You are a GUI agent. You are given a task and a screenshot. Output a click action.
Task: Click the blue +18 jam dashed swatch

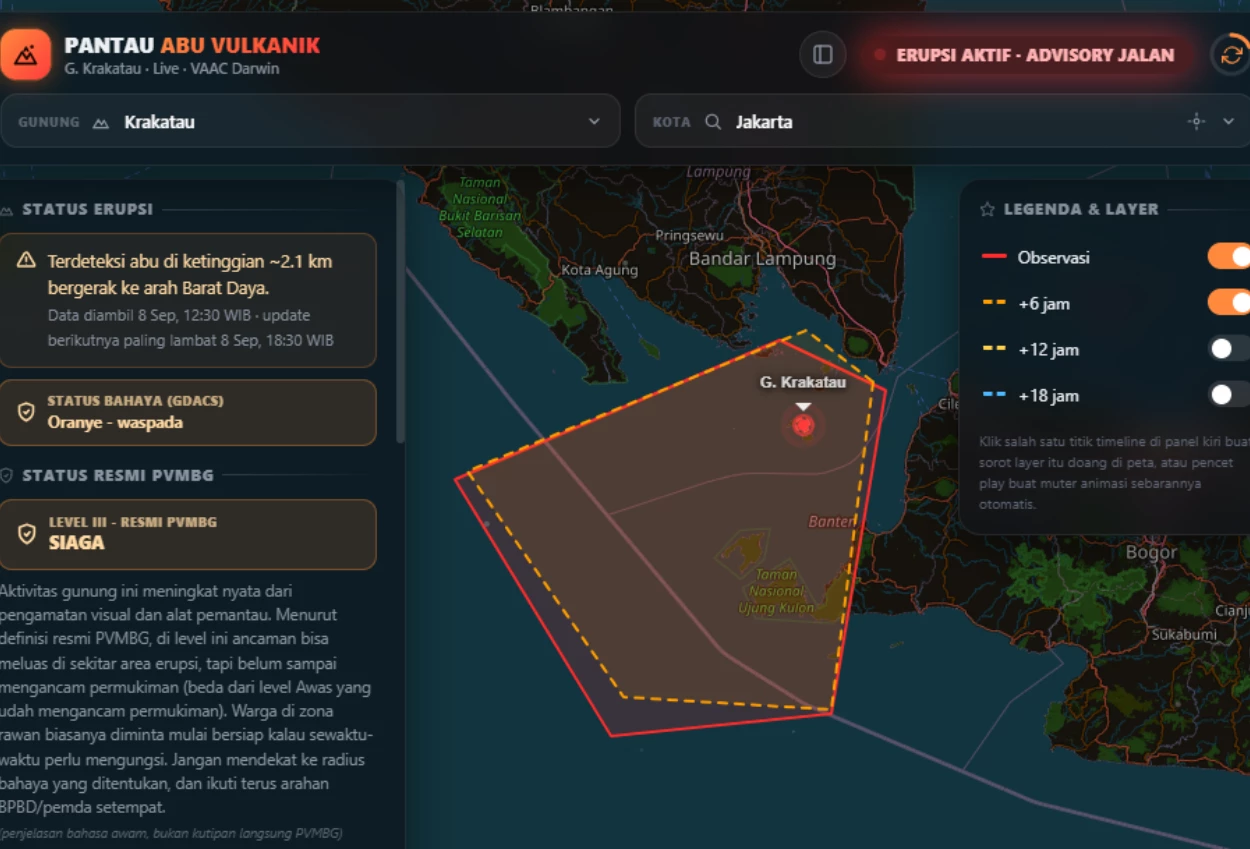tap(993, 395)
